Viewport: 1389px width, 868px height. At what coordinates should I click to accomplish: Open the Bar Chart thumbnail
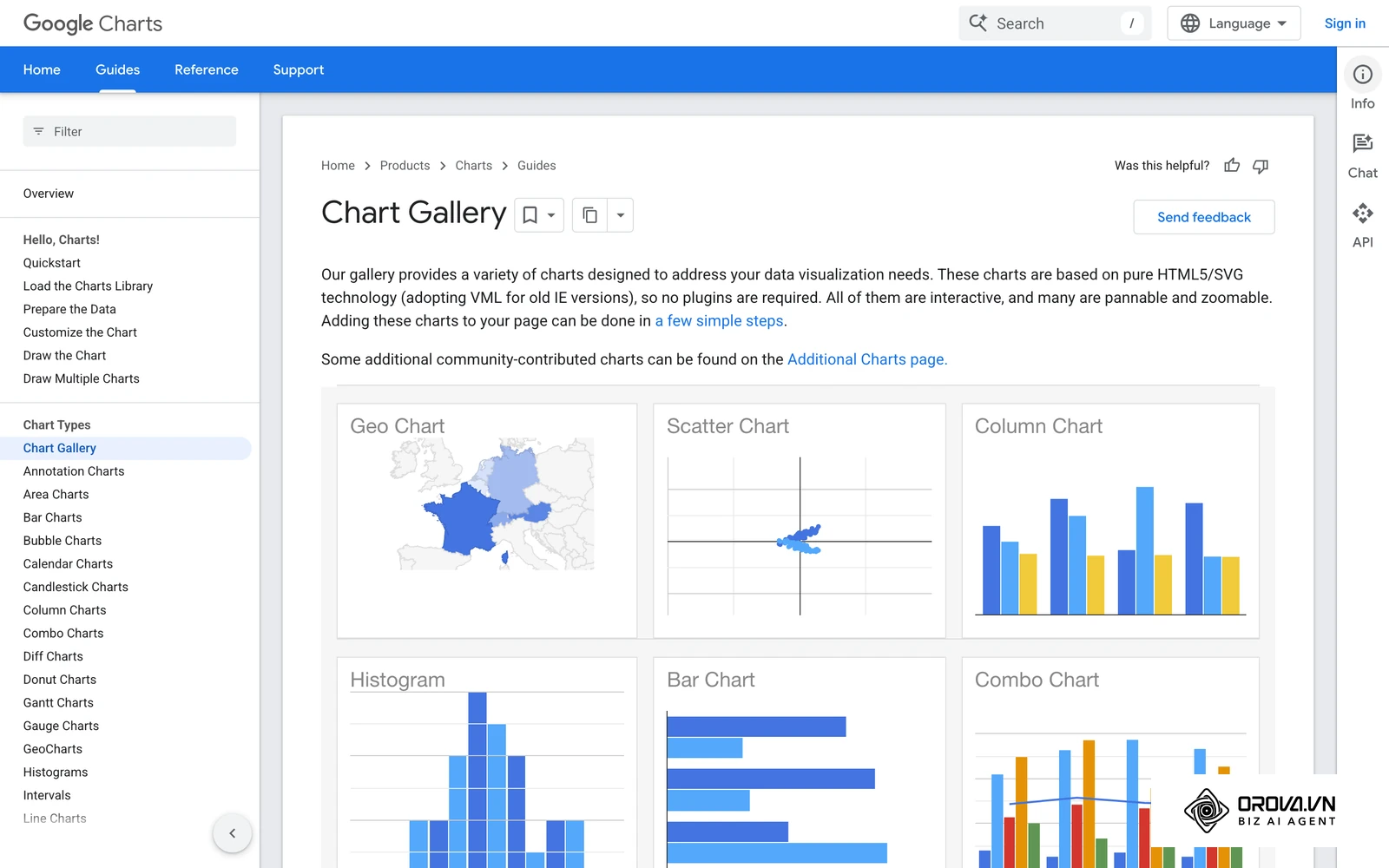pyautogui.click(x=800, y=762)
